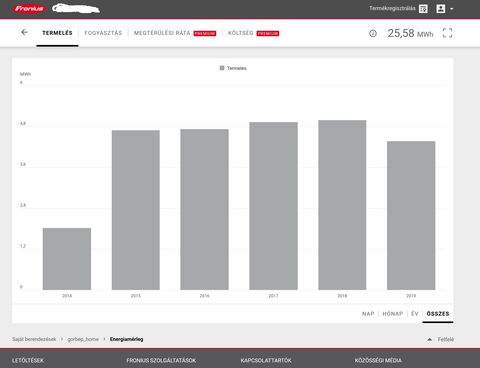Screen dimensions: 480x368
Task: Open the user account icon
Action: (x=441, y=9)
